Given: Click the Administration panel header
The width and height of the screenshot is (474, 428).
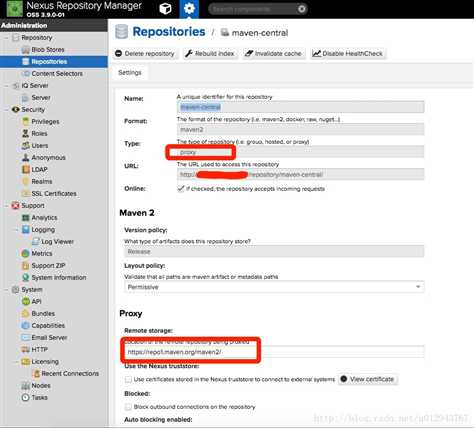Looking at the screenshot, I should tap(54, 25).
